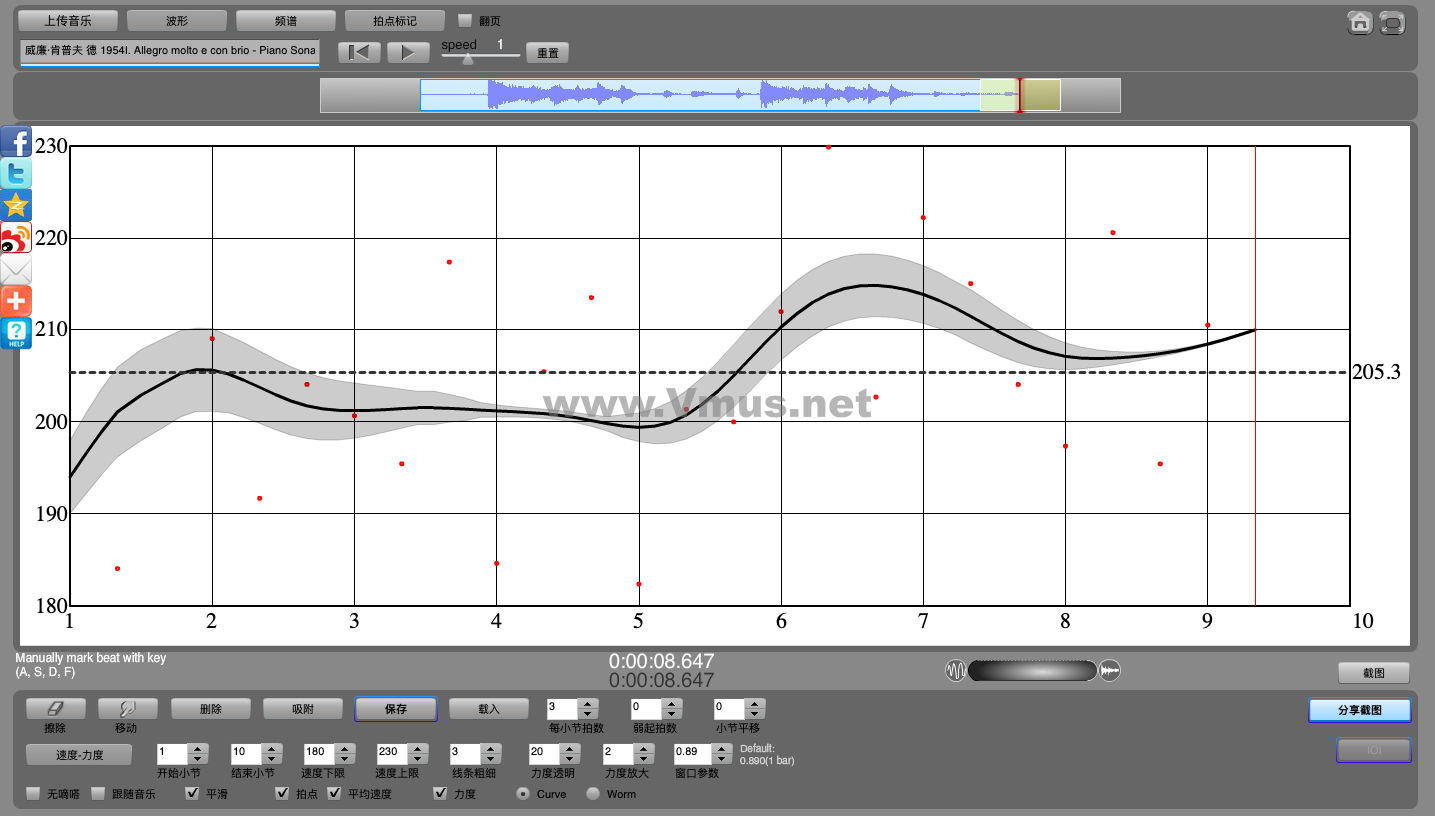The height and width of the screenshot is (816, 1435).
Task: Open the email share icon
Action: pos(16,270)
